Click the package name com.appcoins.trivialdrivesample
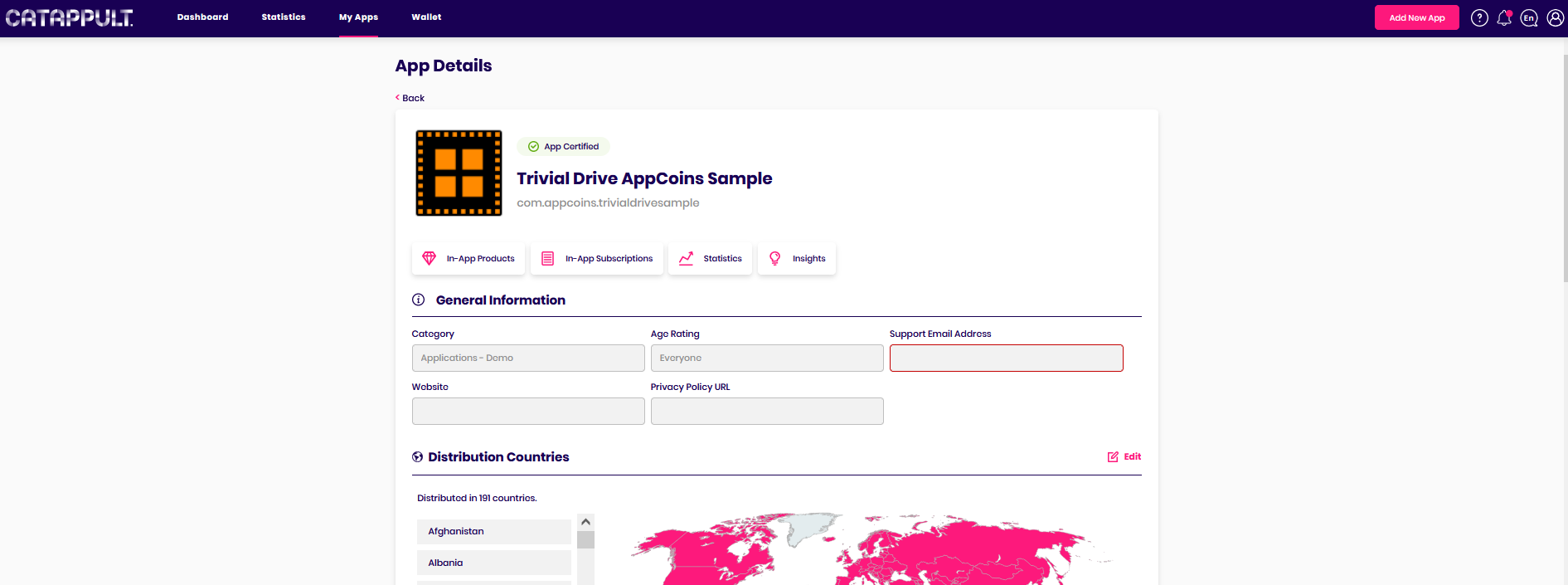This screenshot has width=1568, height=585. pos(608,202)
